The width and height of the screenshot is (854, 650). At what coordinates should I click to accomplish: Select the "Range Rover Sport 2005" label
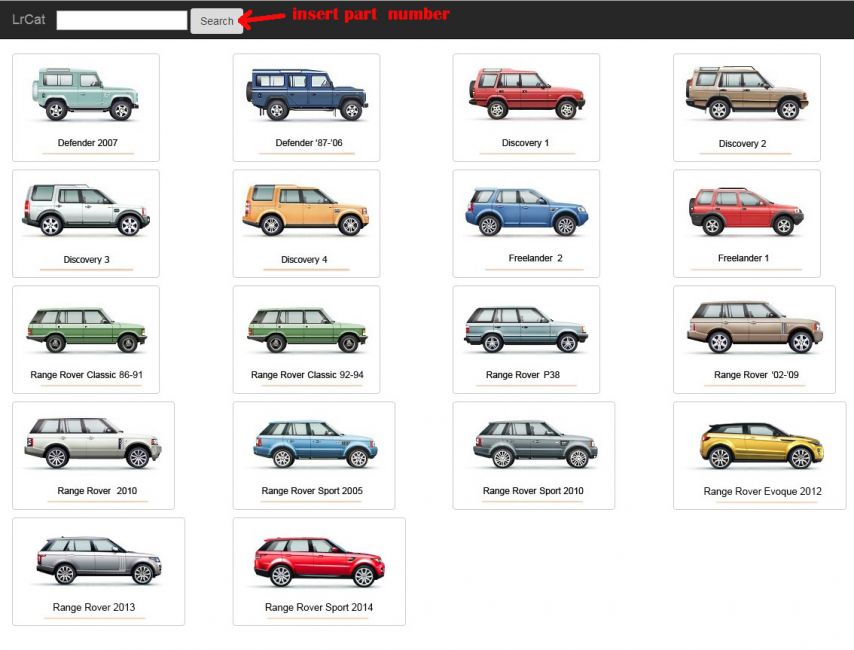[x=312, y=491]
